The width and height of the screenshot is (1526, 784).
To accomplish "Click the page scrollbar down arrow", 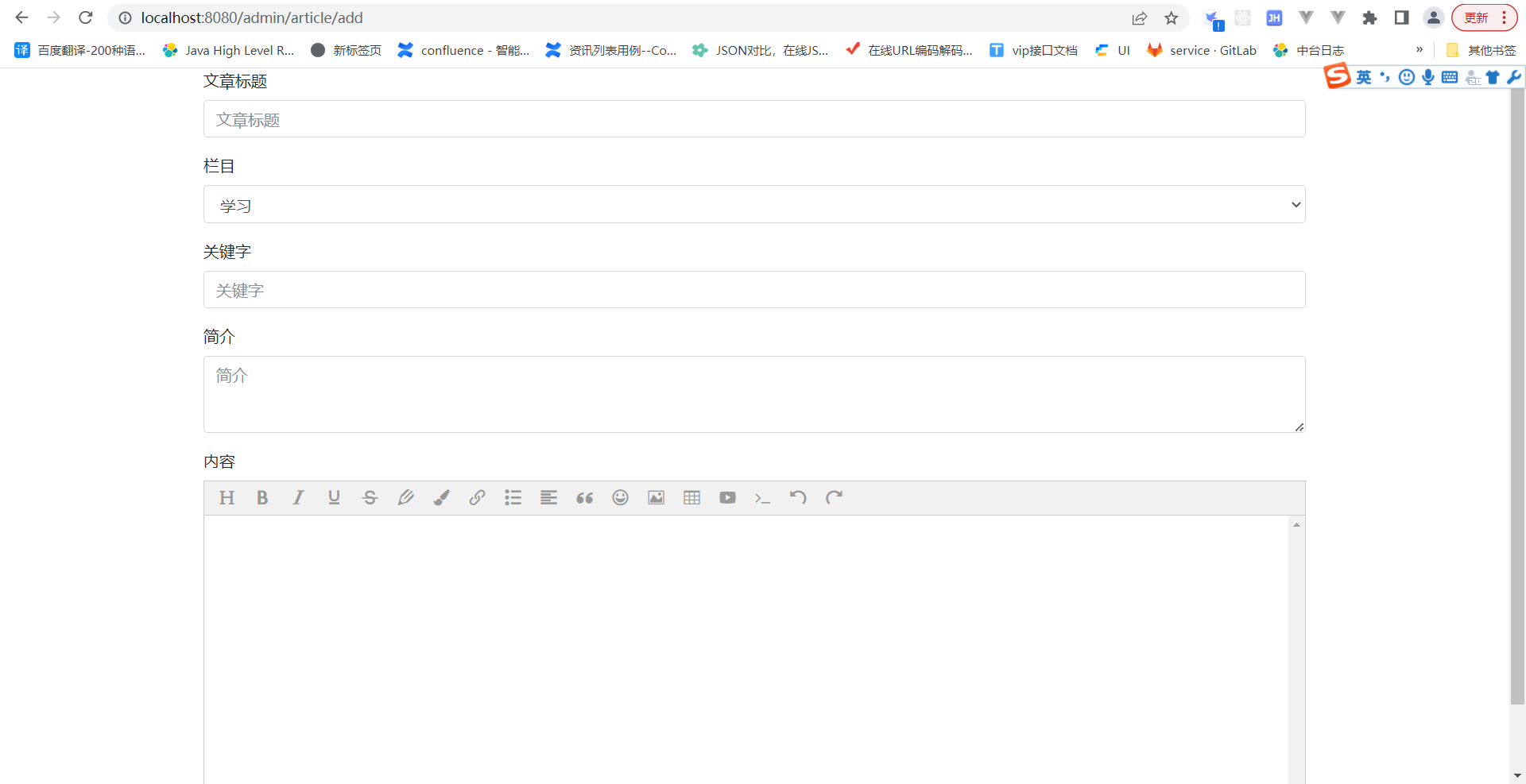I will [1517, 775].
